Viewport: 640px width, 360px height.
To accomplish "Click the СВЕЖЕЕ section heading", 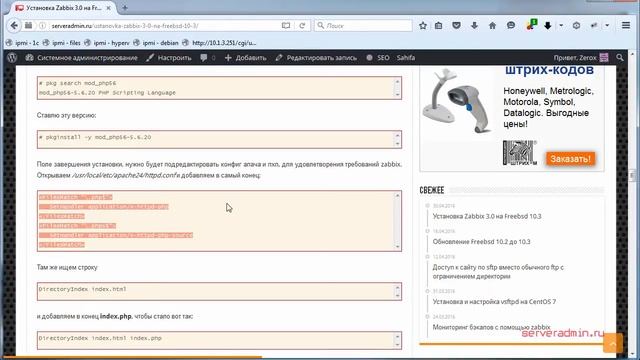I will click(x=431, y=190).
